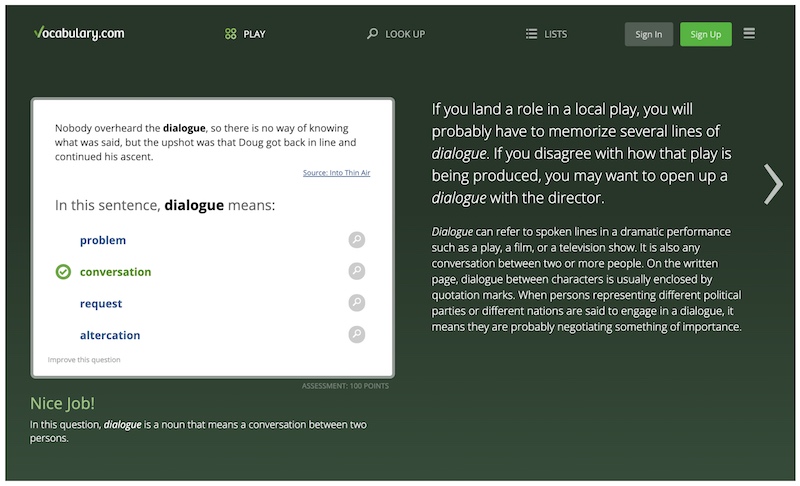Image resolution: width=800 pixels, height=486 pixels.
Task: Advance with the right chevron arrow
Action: (x=773, y=184)
